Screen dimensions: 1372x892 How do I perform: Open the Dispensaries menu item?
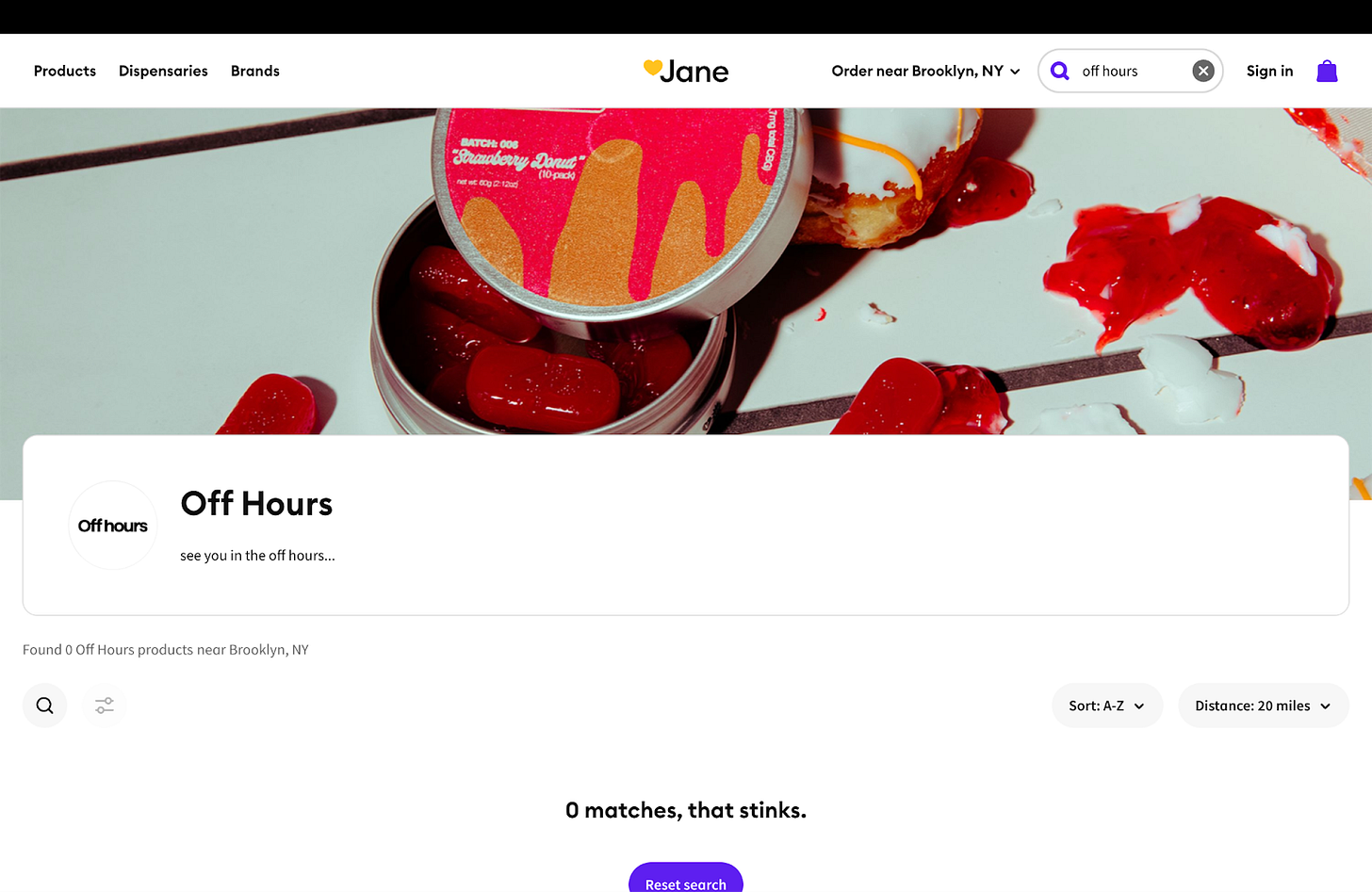click(x=163, y=71)
